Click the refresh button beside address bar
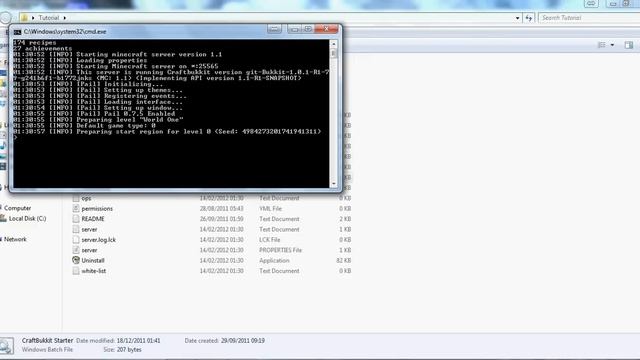640x360 pixels. (x=529, y=18)
